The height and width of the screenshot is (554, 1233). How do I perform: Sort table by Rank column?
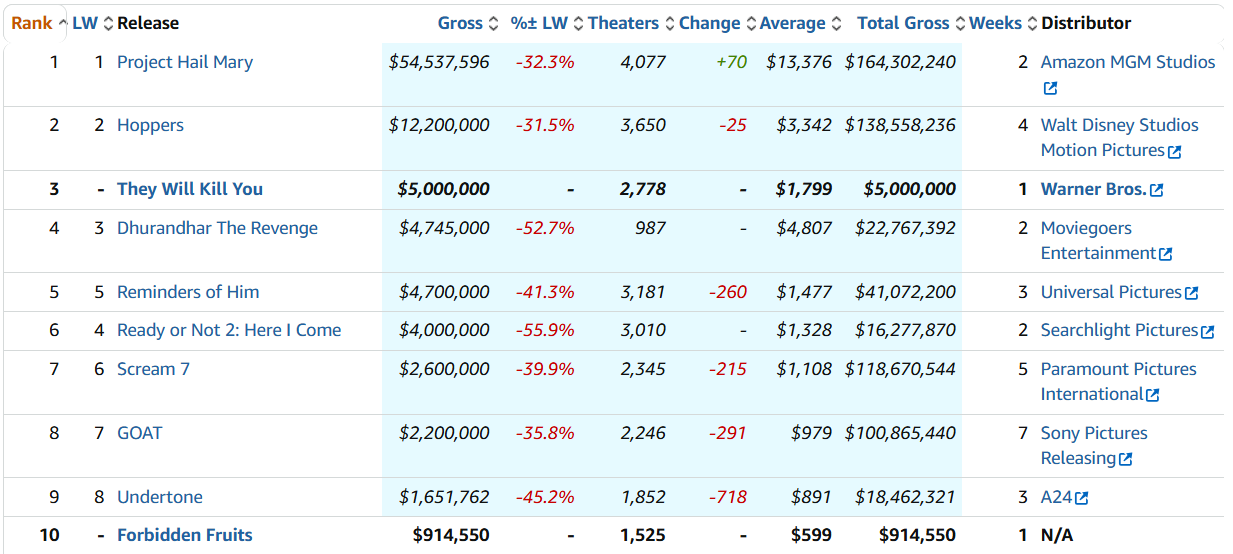(32, 23)
